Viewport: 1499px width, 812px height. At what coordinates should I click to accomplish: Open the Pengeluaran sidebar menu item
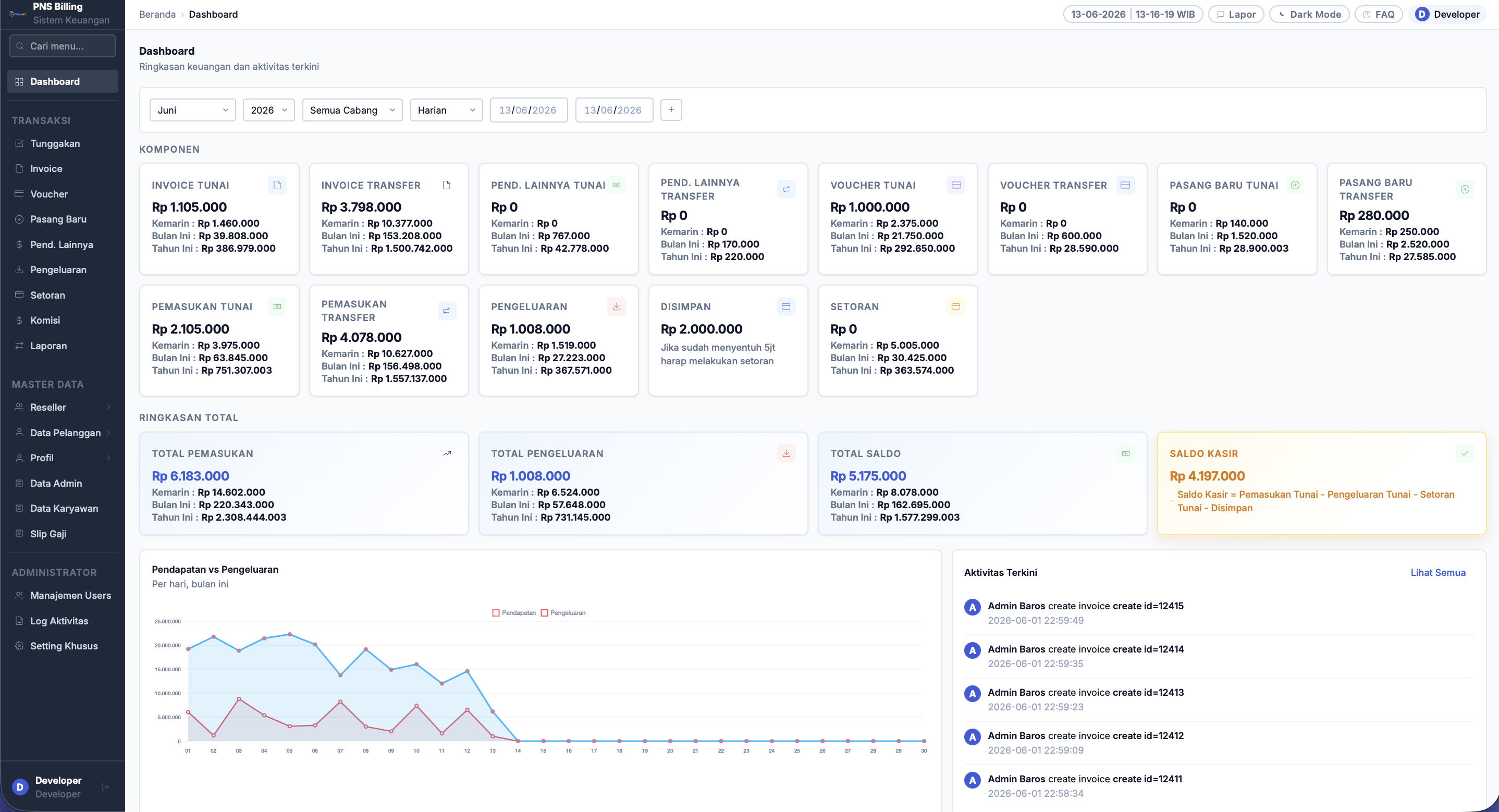[x=63, y=269]
